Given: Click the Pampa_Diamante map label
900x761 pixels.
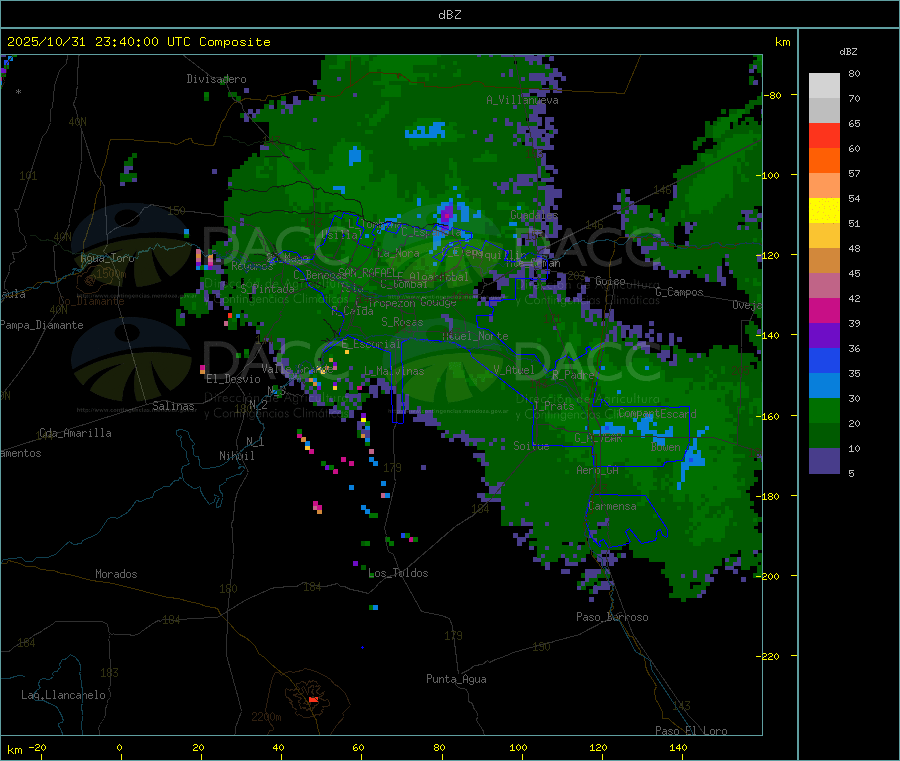Looking at the screenshot, I should pos(41,325).
